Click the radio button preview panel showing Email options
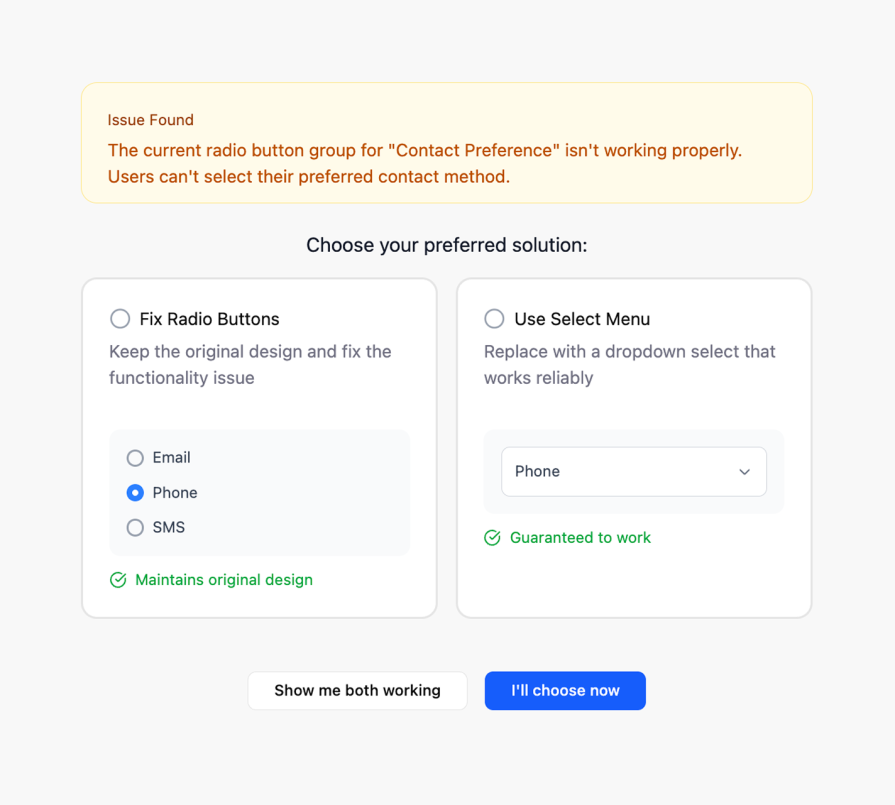The height and width of the screenshot is (805, 895). click(x=259, y=492)
